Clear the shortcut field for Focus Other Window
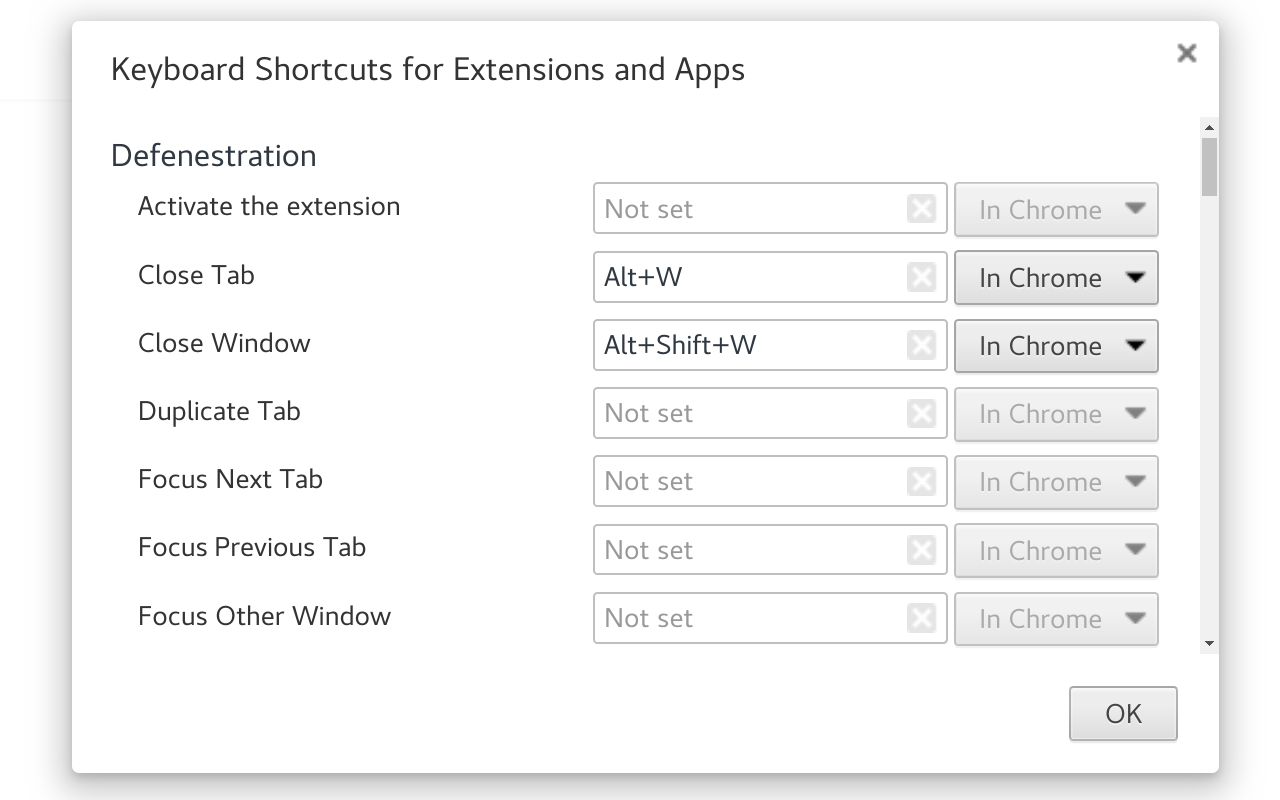Viewport: 1280px width, 800px height. [x=921, y=618]
